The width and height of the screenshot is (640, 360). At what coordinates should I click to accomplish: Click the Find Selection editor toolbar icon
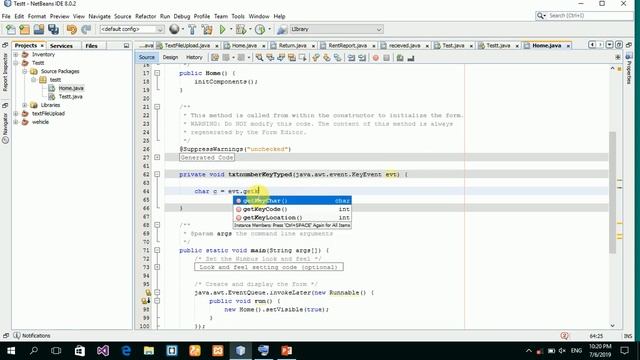(x=259, y=58)
